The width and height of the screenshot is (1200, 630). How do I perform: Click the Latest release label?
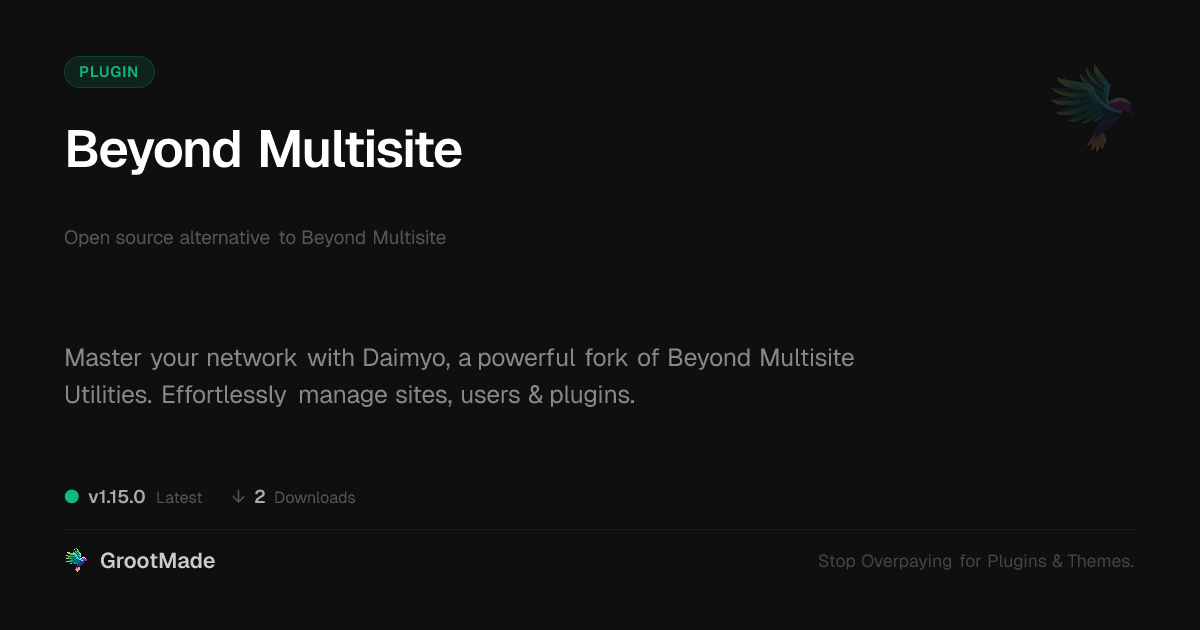(179, 498)
